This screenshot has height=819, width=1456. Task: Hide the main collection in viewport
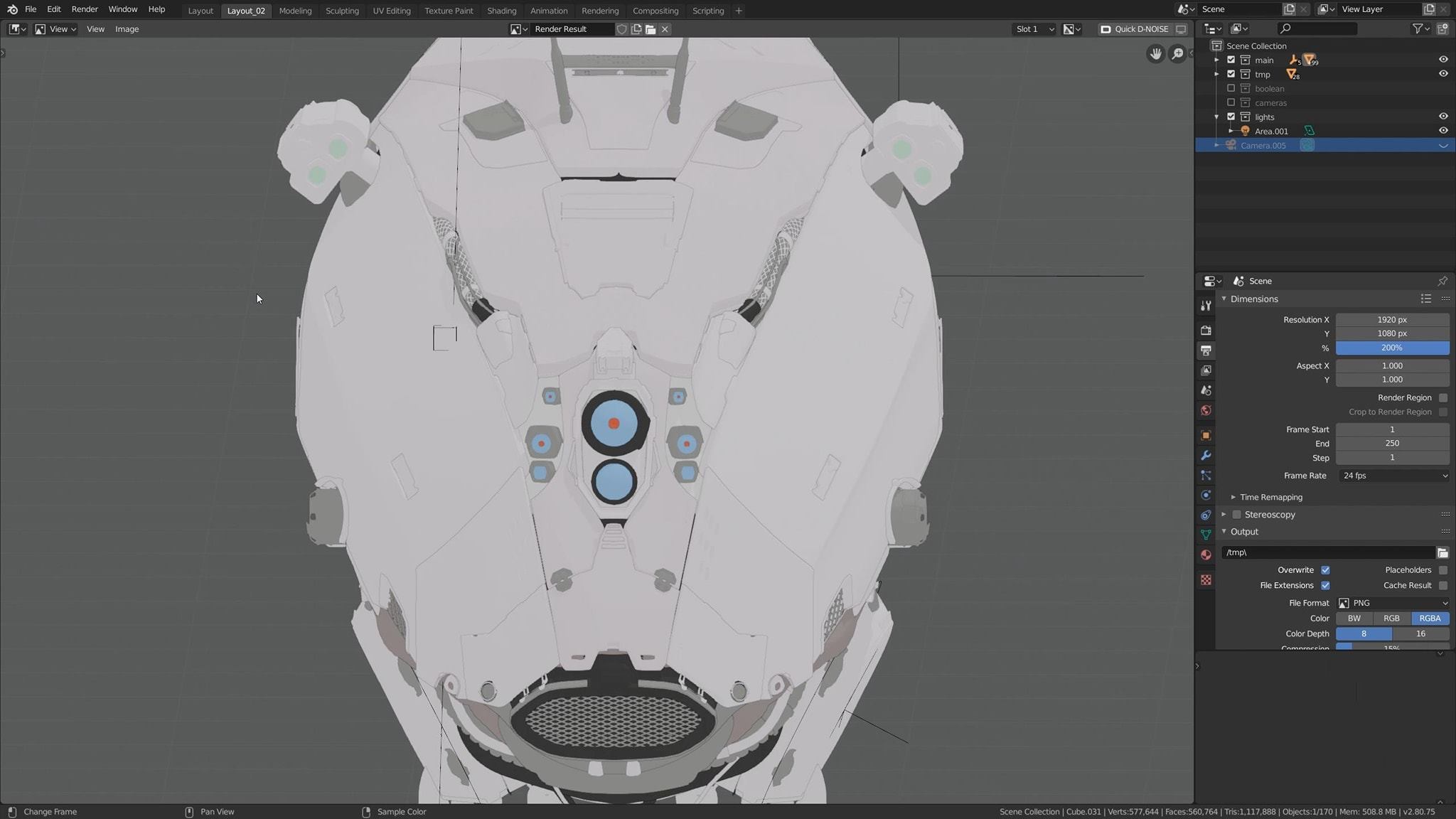(1443, 60)
